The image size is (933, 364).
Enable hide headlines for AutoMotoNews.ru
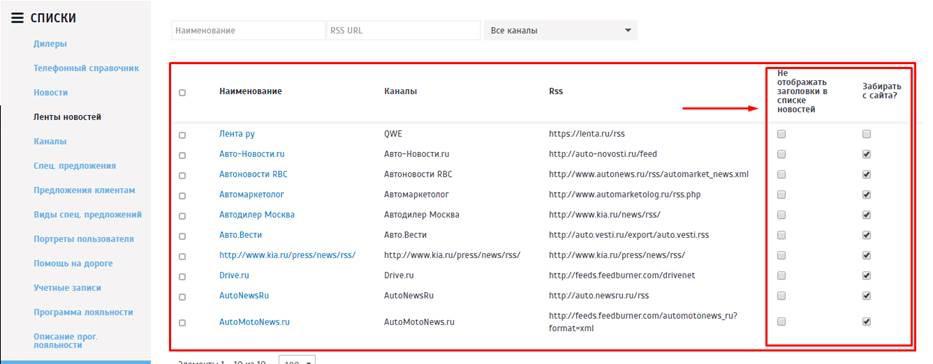(781, 322)
